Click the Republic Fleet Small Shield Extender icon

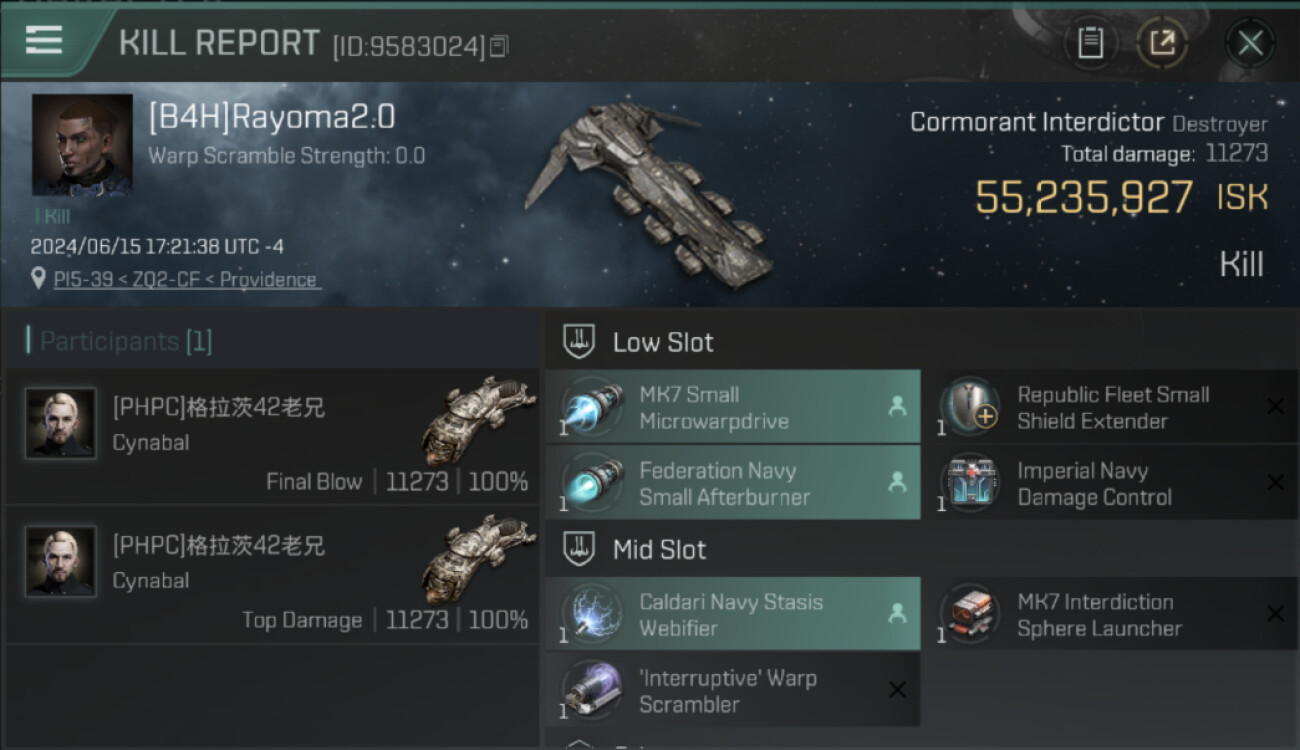pos(970,407)
